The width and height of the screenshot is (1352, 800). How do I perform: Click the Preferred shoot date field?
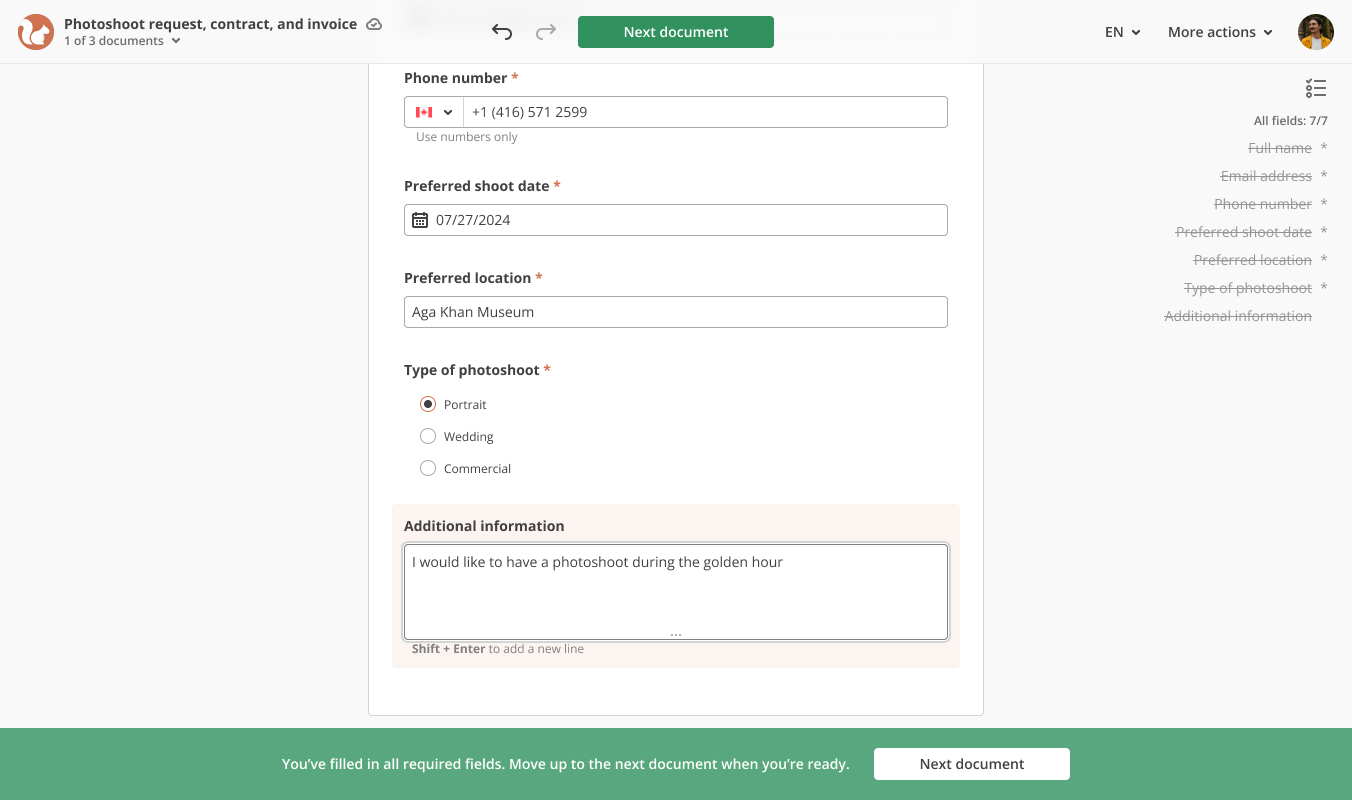(676, 220)
